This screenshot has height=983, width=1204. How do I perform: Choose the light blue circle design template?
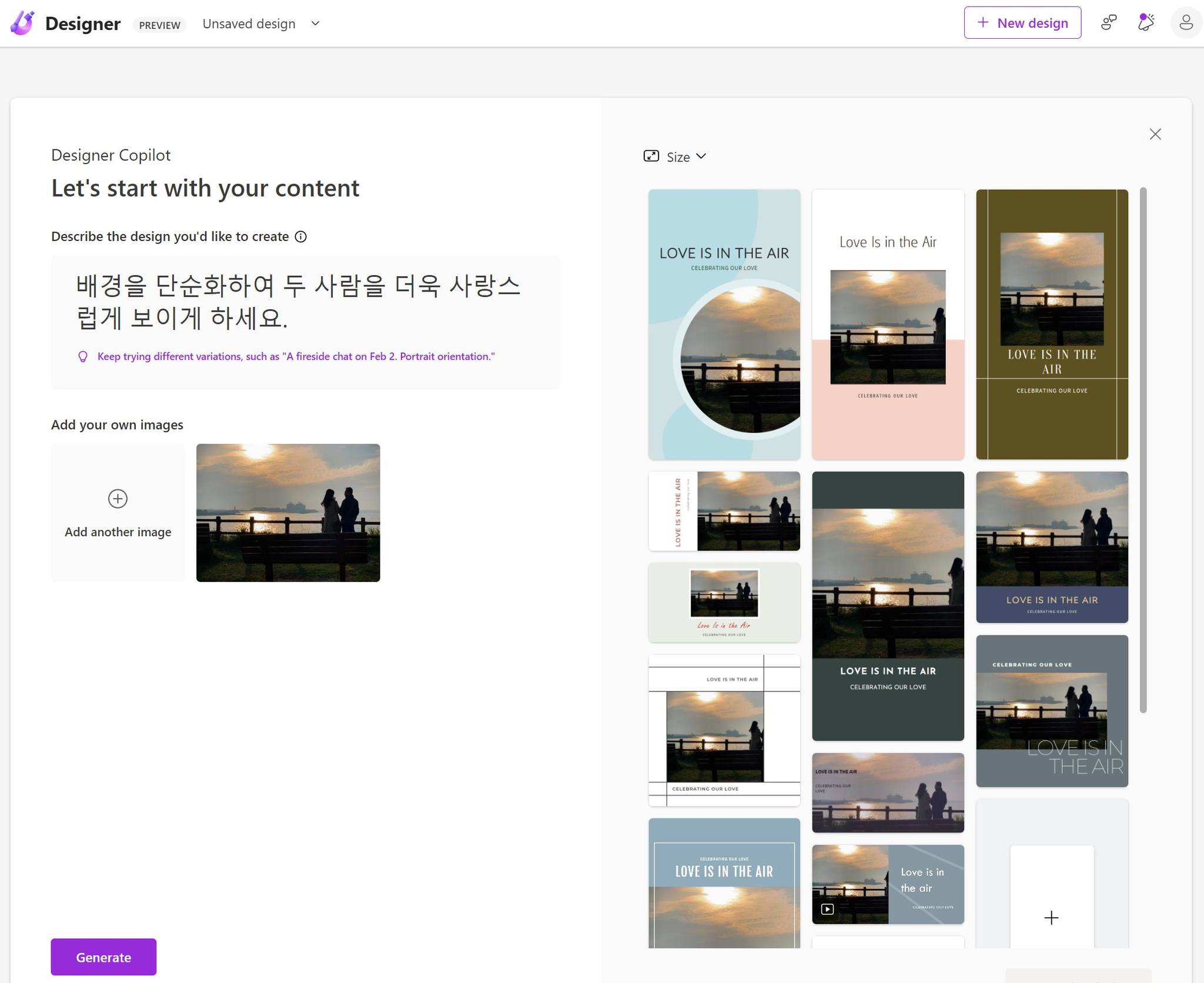pyautogui.click(x=724, y=324)
